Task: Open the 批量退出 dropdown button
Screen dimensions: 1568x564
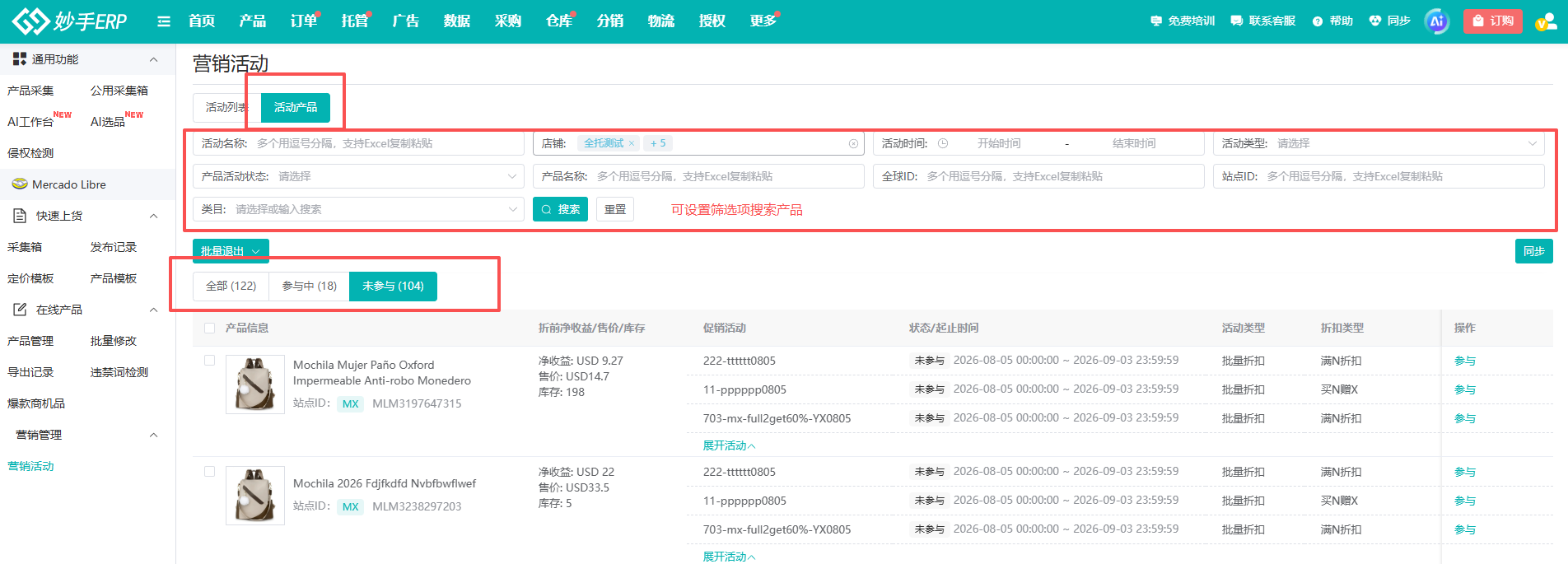Action: (x=231, y=251)
